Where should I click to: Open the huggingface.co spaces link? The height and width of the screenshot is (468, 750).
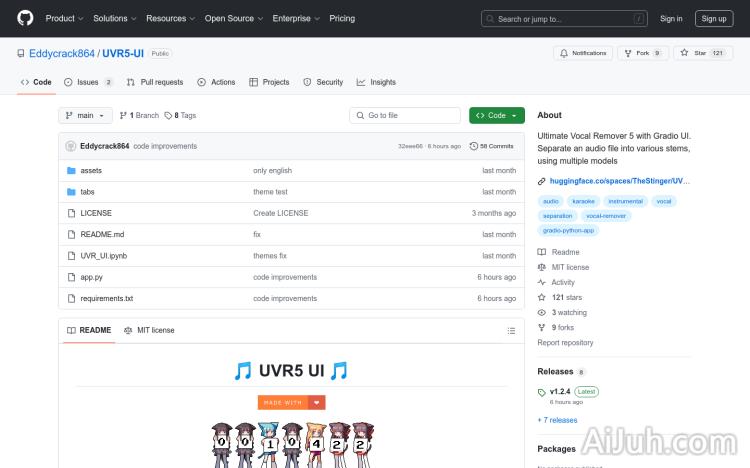point(619,181)
